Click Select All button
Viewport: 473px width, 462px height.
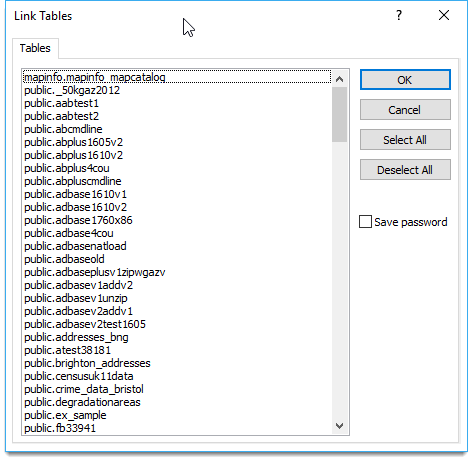tap(405, 140)
